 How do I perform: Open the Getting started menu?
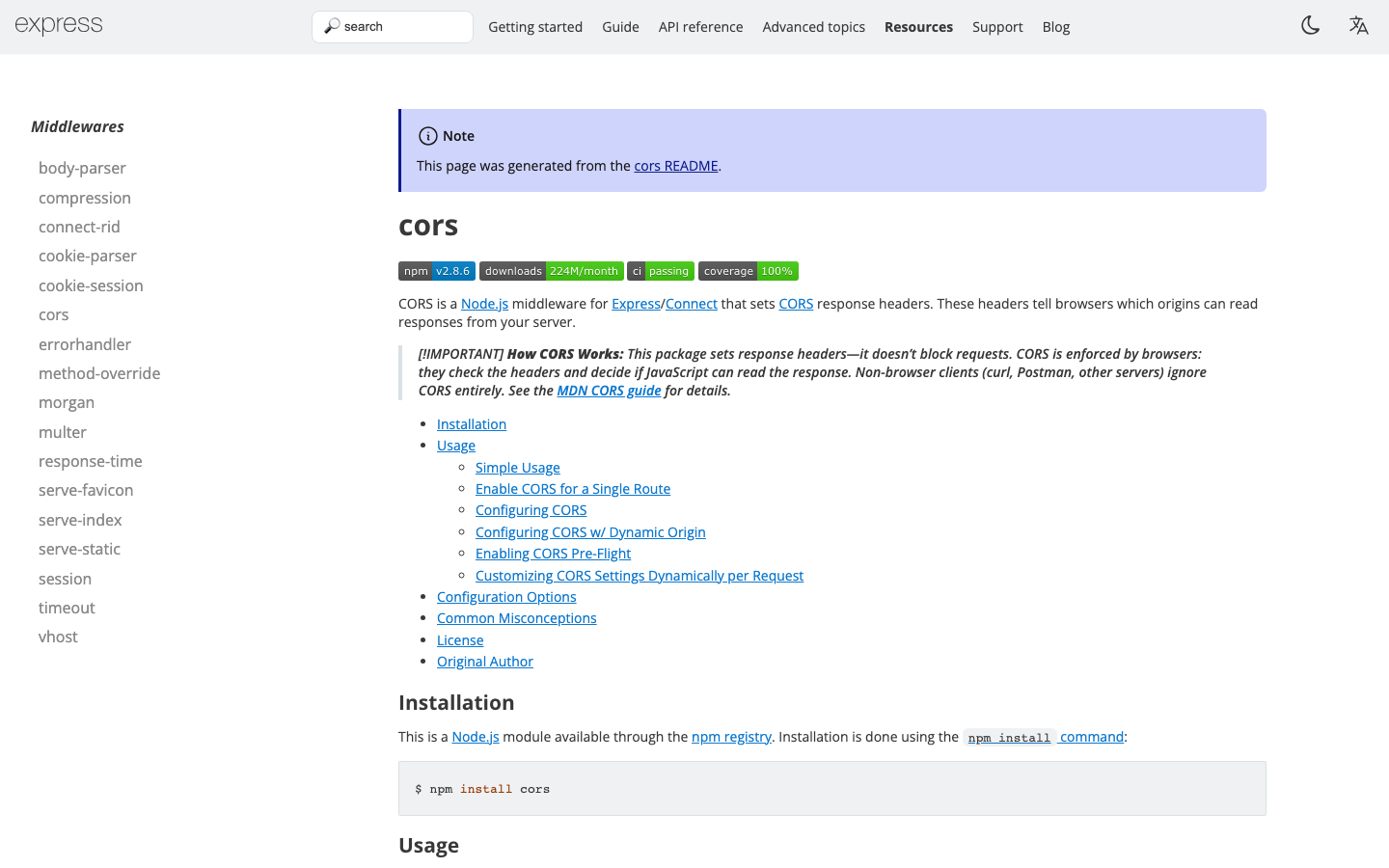click(535, 27)
